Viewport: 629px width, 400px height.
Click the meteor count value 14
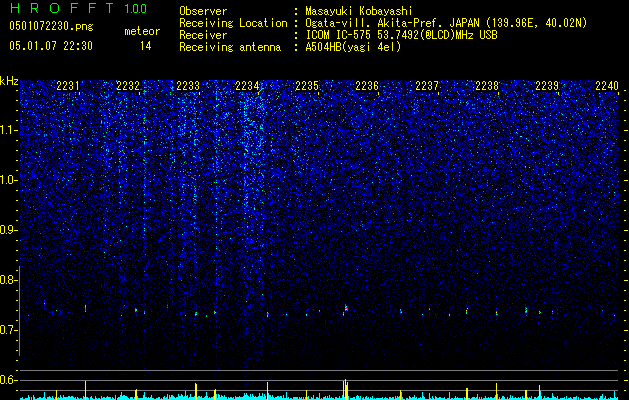[146, 46]
